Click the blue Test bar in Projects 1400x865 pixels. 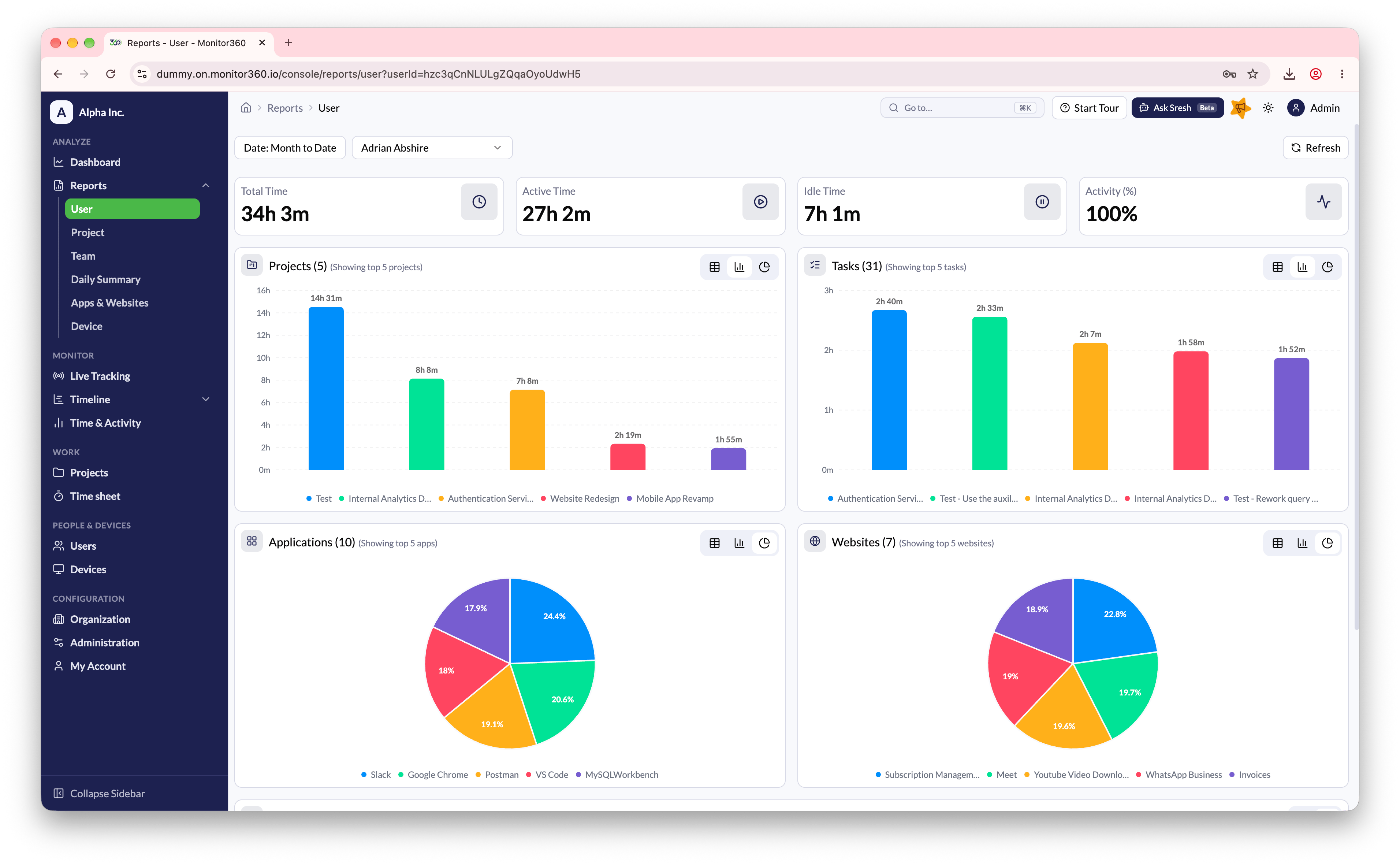click(326, 389)
